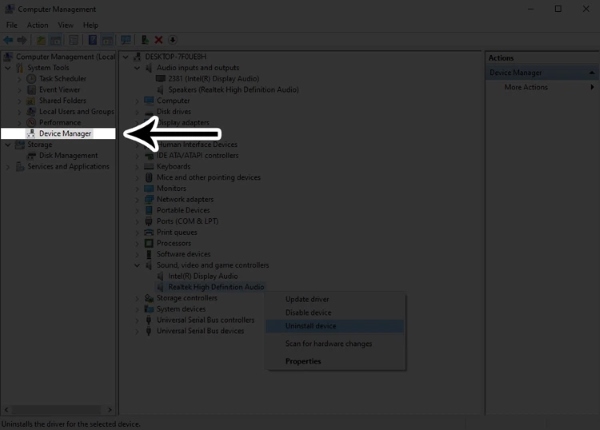Expand the Task Scheduler node chevron
Screen dimensions: 600x430
pyautogui.click(x=19, y=79)
